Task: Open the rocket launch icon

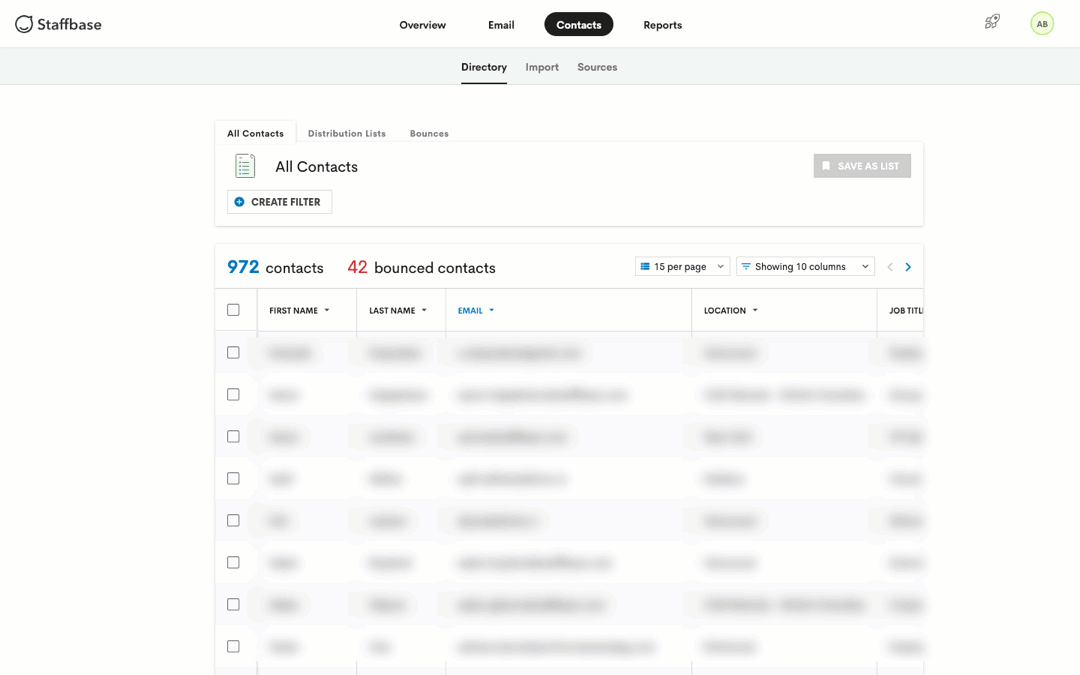Action: coord(992,22)
